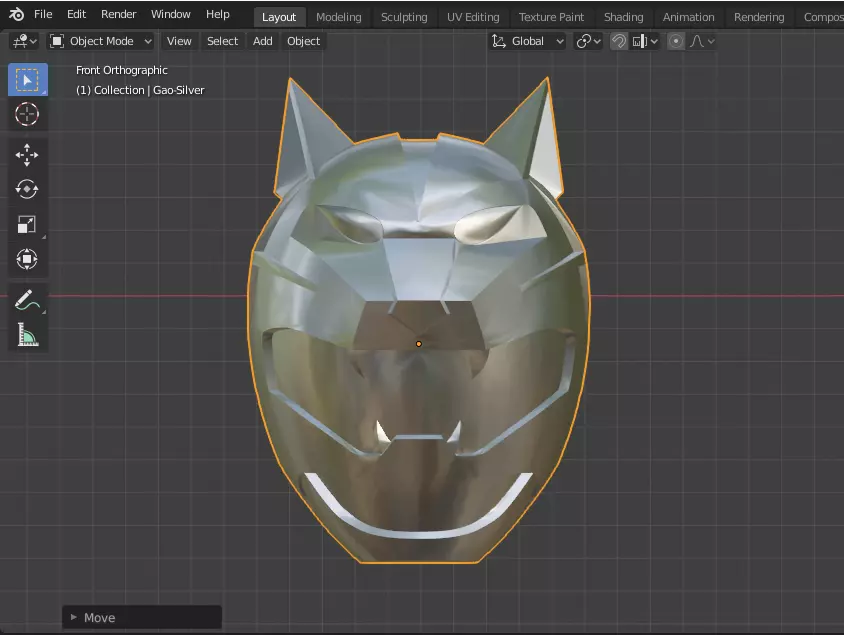Switch to the Modeling workspace tab
Screen dimensions: 844x635
(x=339, y=17)
